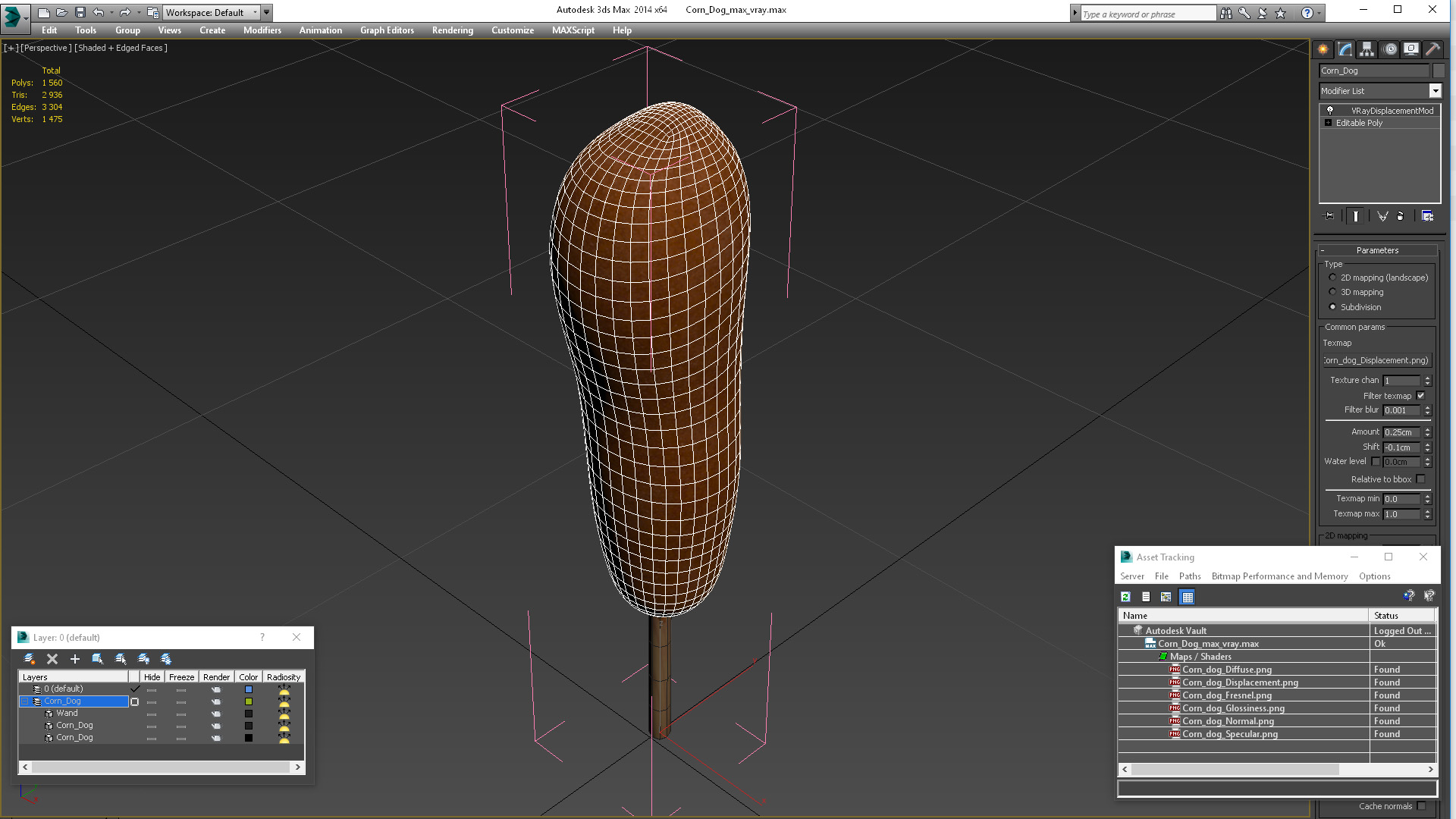This screenshot has height=819, width=1456.
Task: Click the Status column header
Action: 1401,616
